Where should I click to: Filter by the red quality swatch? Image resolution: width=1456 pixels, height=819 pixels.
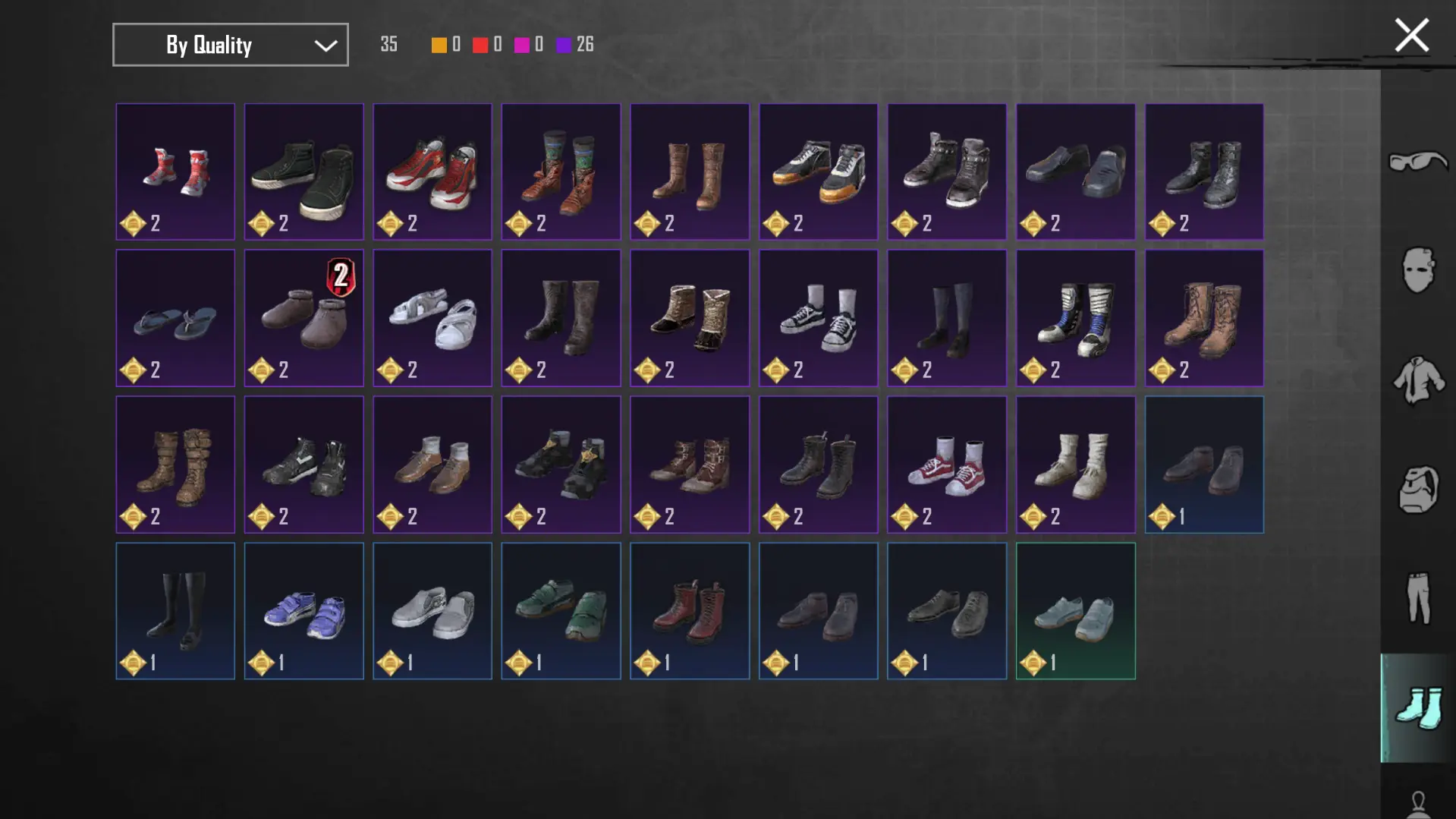click(x=480, y=45)
